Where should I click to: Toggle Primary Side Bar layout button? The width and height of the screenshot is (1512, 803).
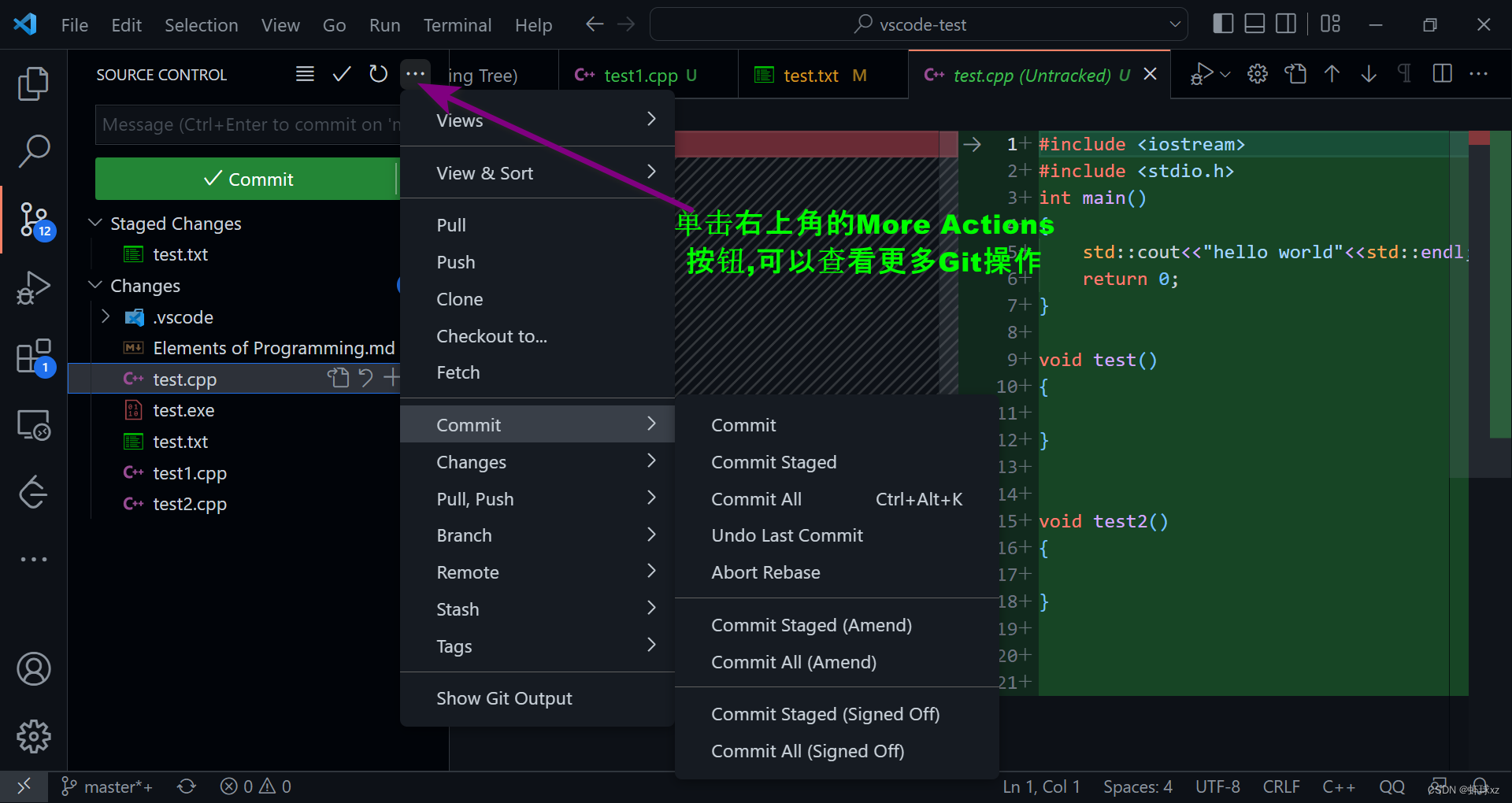1223,24
